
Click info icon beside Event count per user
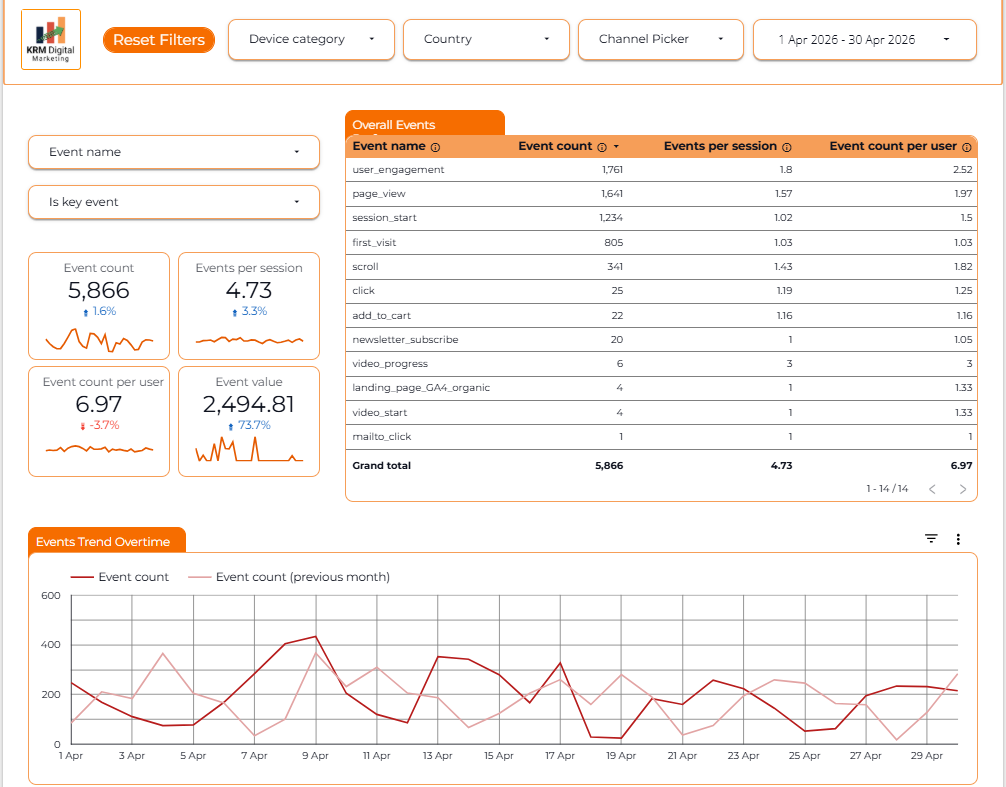coord(966,148)
